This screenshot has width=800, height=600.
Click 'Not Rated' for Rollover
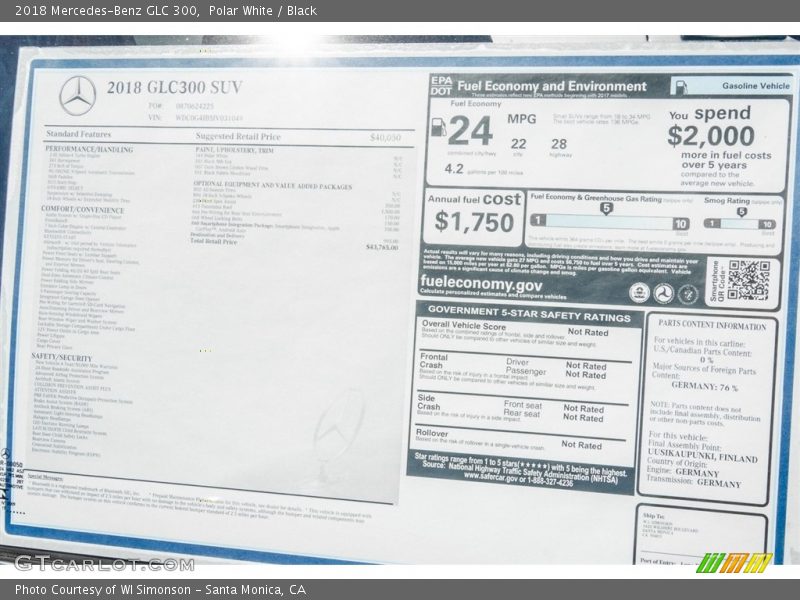[x=582, y=445]
